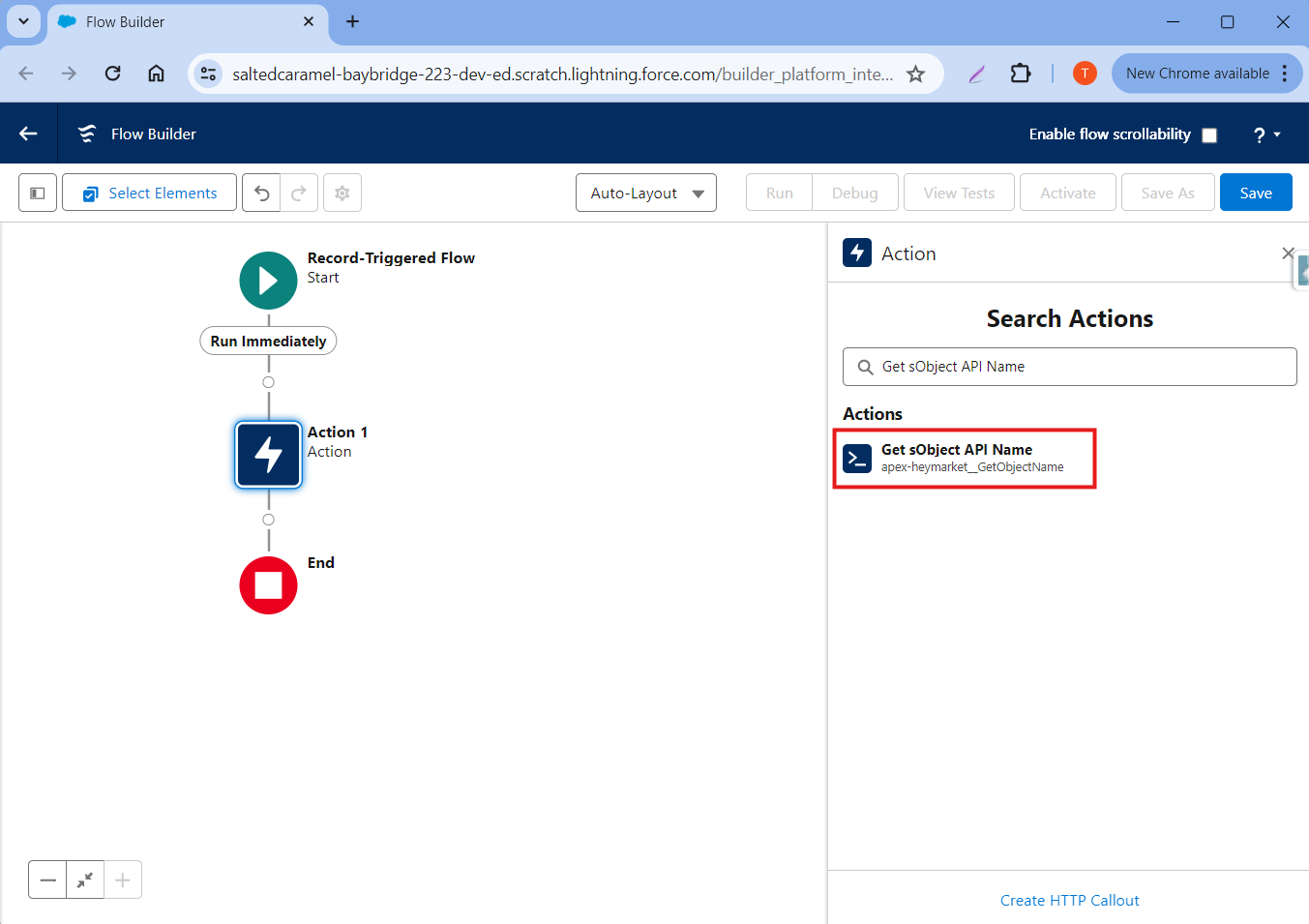Click the Debug button
The image size is (1309, 924).
pos(855,193)
